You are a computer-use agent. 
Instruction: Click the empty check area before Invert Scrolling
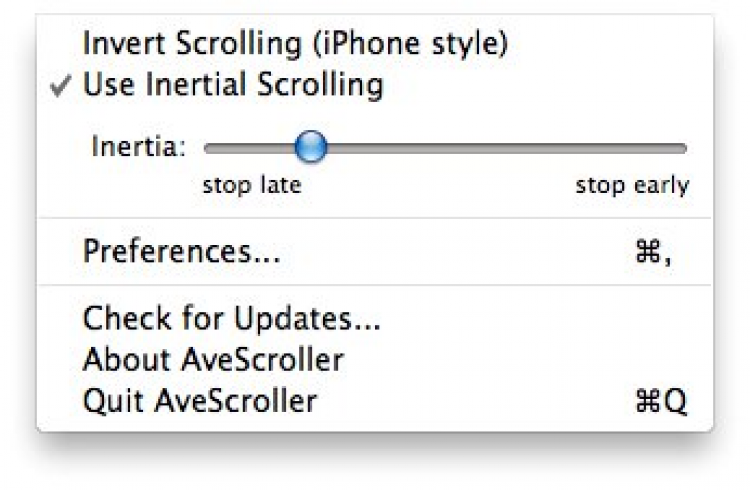61,45
